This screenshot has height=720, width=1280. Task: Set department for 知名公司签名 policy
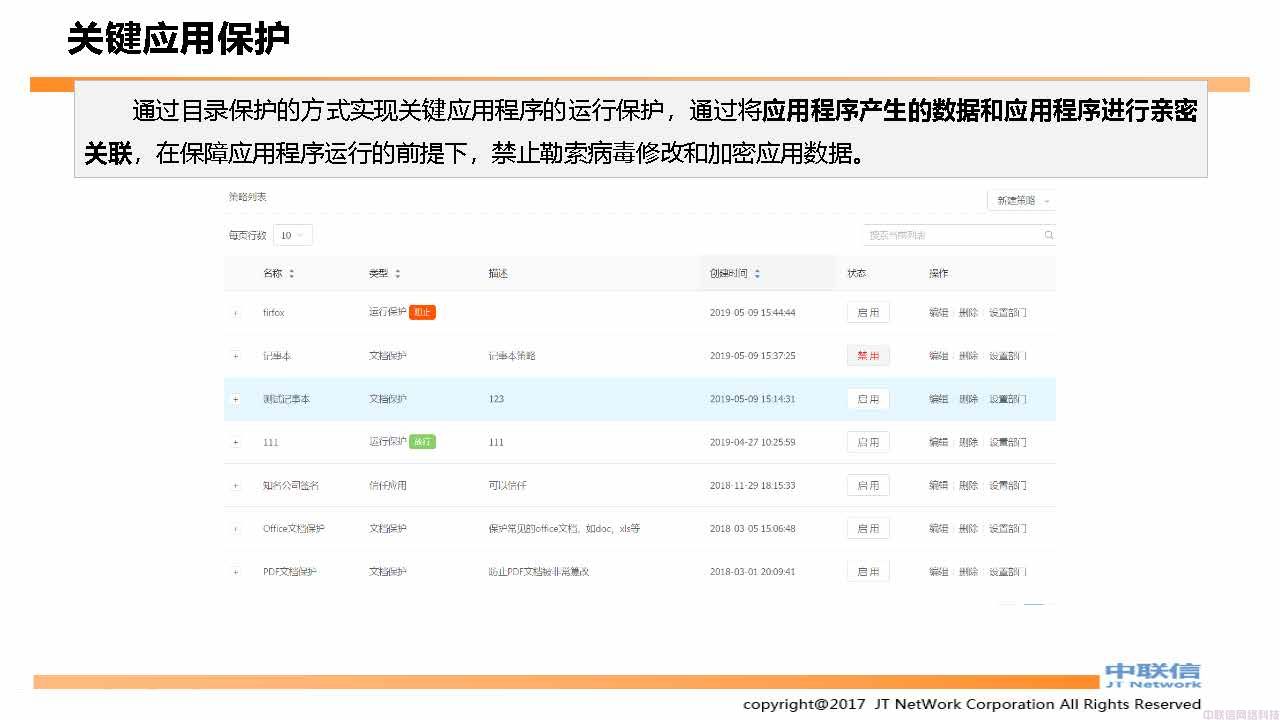[x=1008, y=485]
